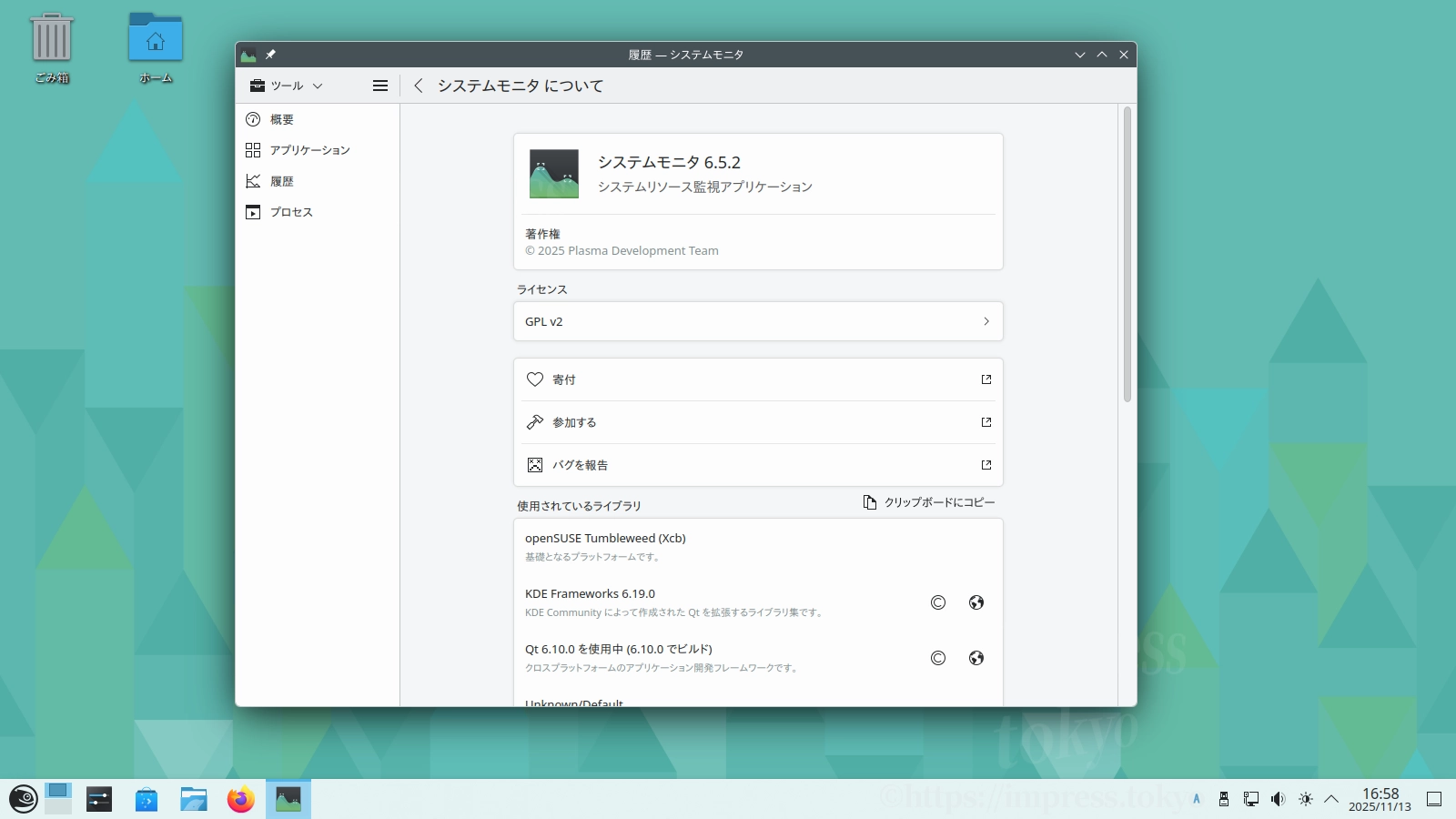Screen dimensions: 1456x819
Task: Open the removable devices tray icon
Action: click(1224, 799)
